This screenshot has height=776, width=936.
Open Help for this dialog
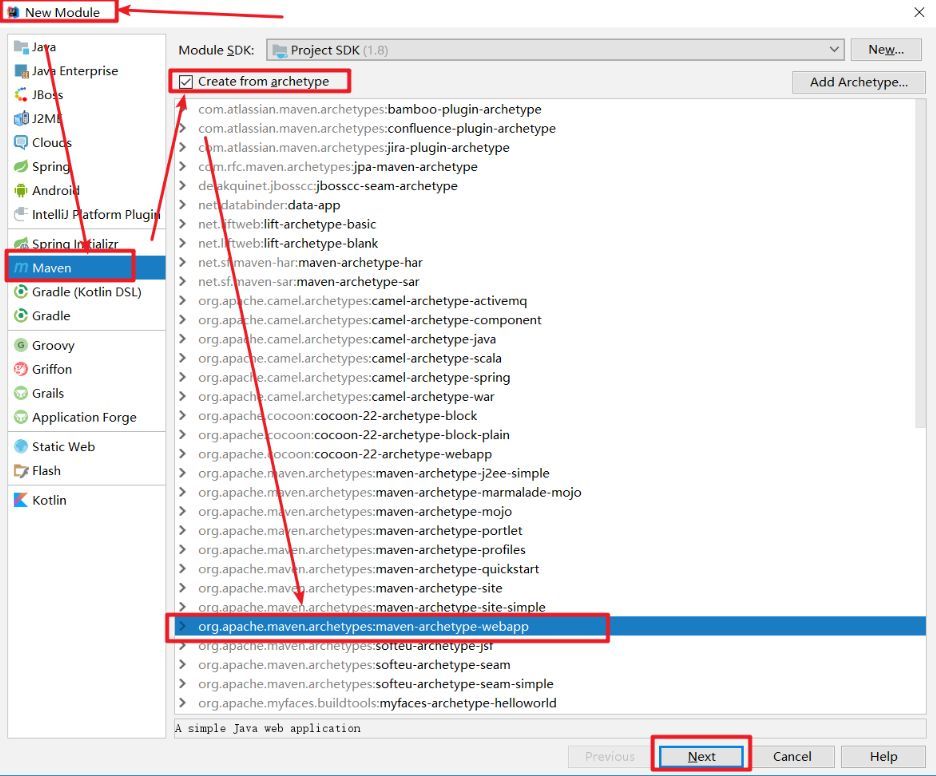click(883, 756)
